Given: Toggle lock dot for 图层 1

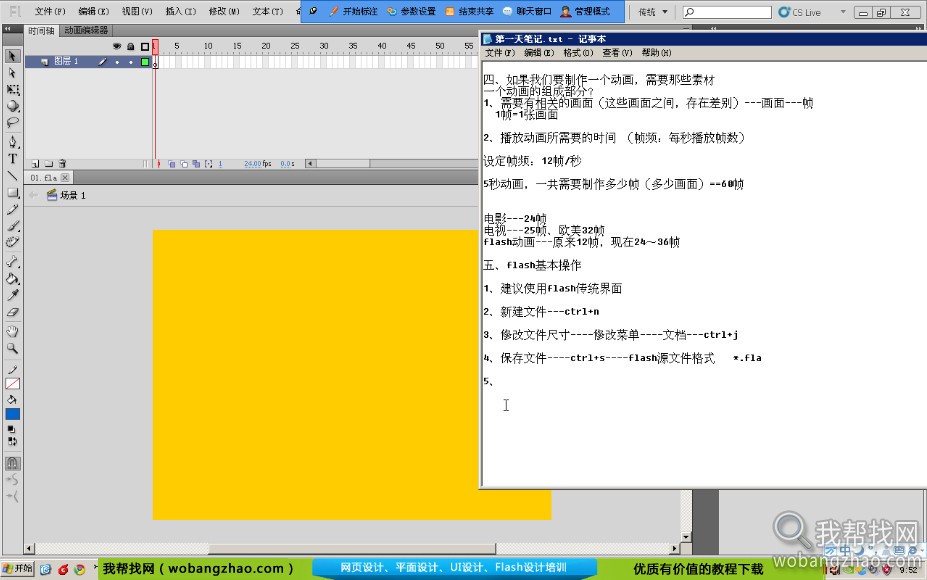Looking at the screenshot, I should tap(131, 61).
